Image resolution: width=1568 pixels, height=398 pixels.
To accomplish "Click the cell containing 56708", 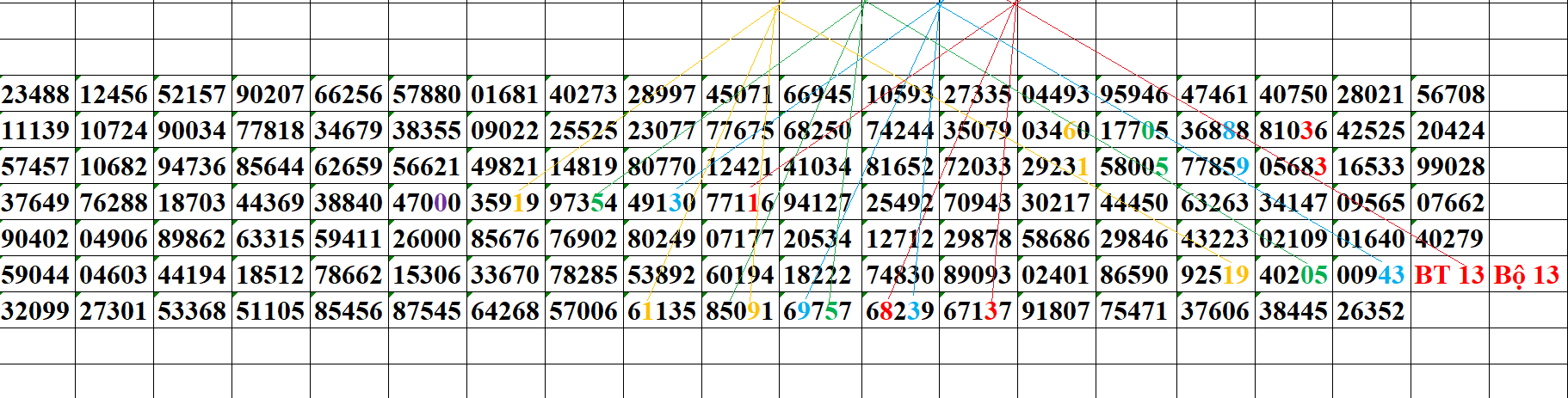I will point(1449,94).
